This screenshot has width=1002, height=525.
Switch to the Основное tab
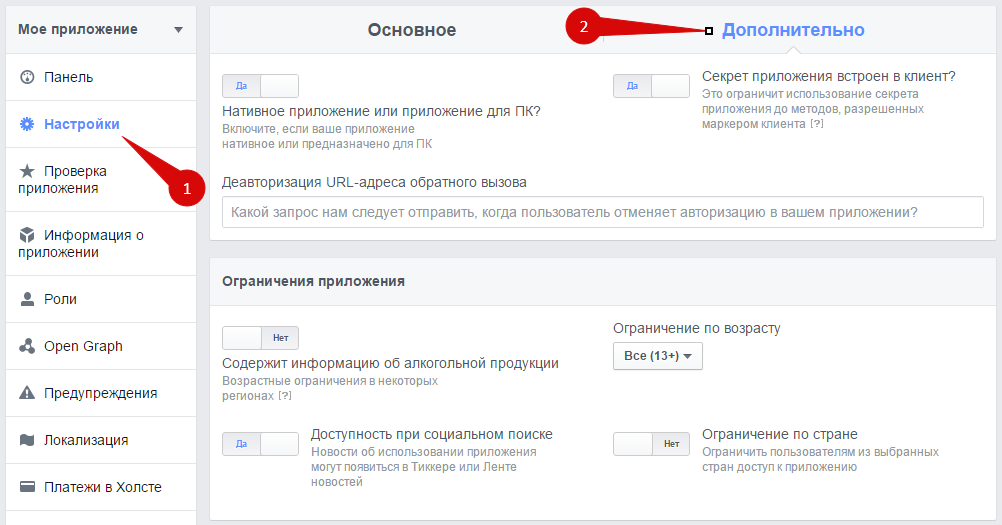coord(411,30)
